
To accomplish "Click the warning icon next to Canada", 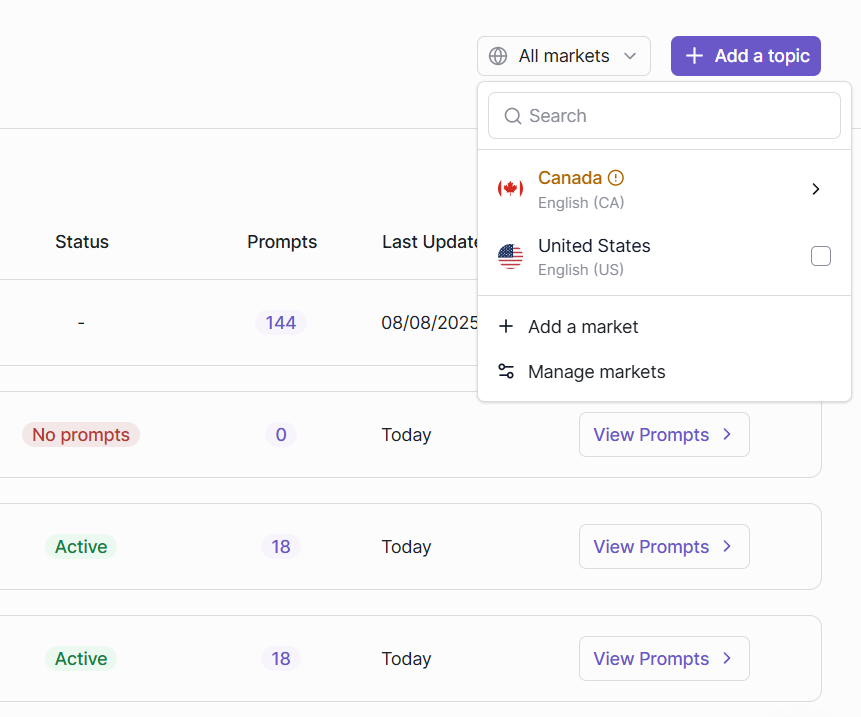I will point(617,177).
